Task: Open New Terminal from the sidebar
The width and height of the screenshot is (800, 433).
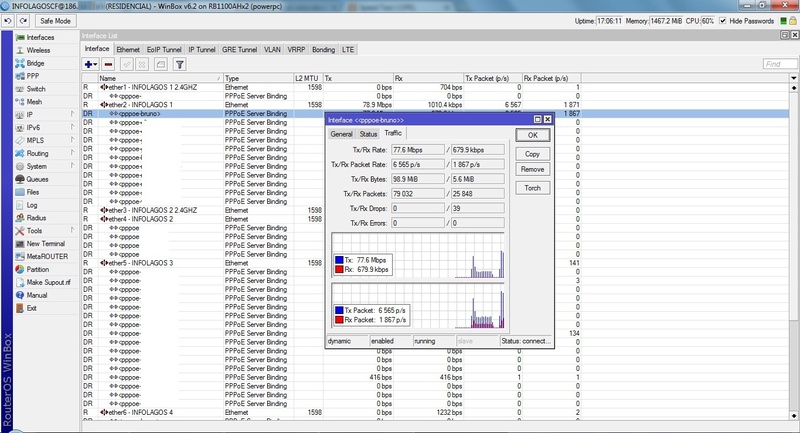Action: (x=46, y=243)
